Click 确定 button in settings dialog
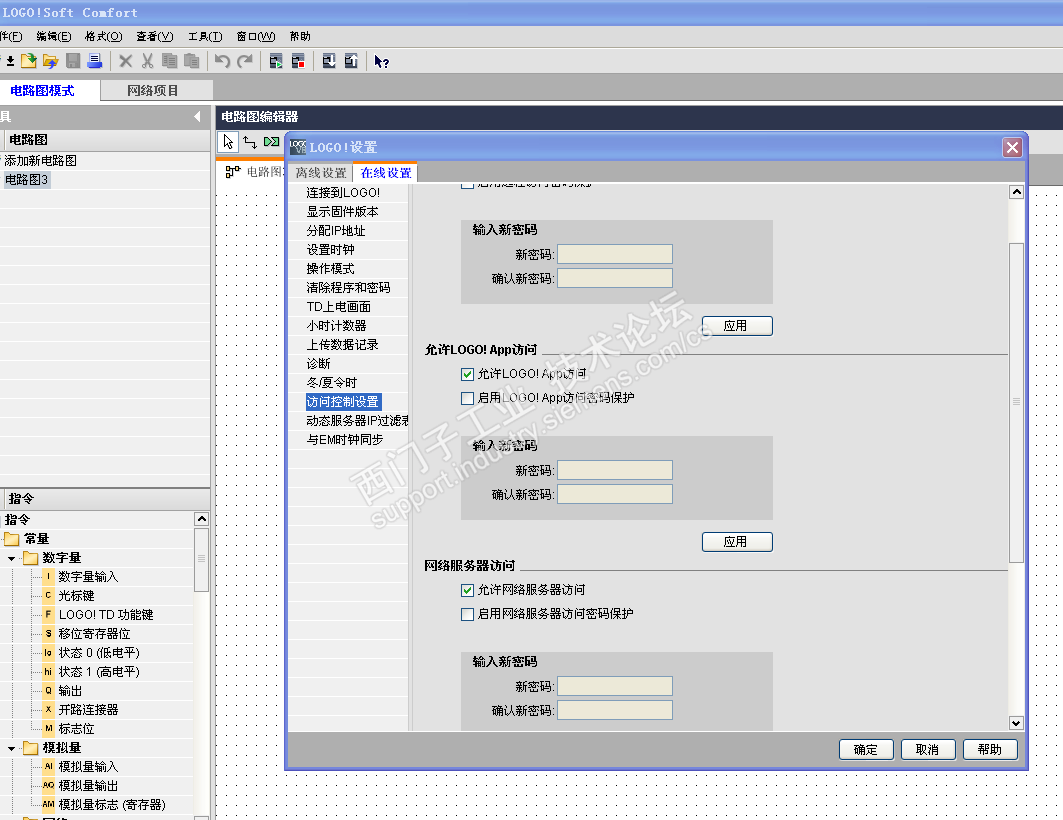 coord(866,750)
